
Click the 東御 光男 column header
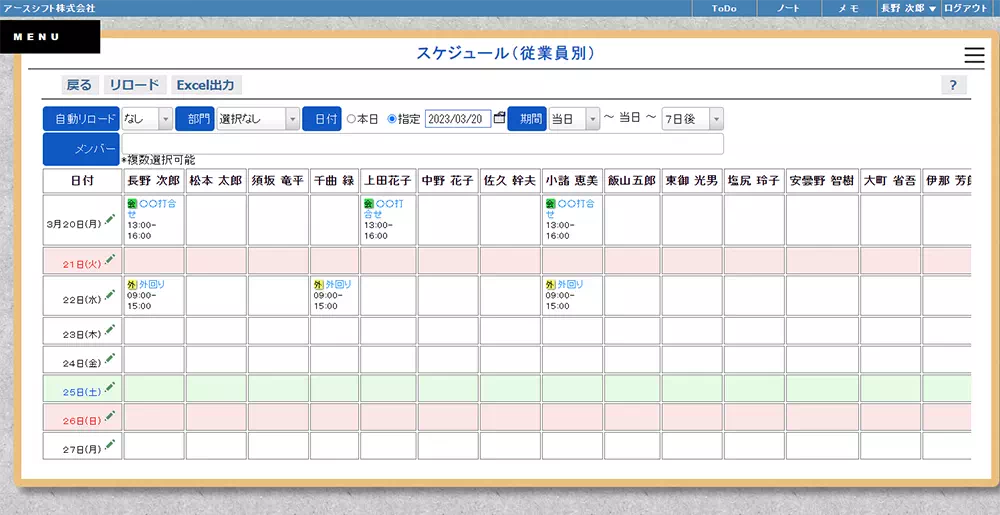pos(692,181)
